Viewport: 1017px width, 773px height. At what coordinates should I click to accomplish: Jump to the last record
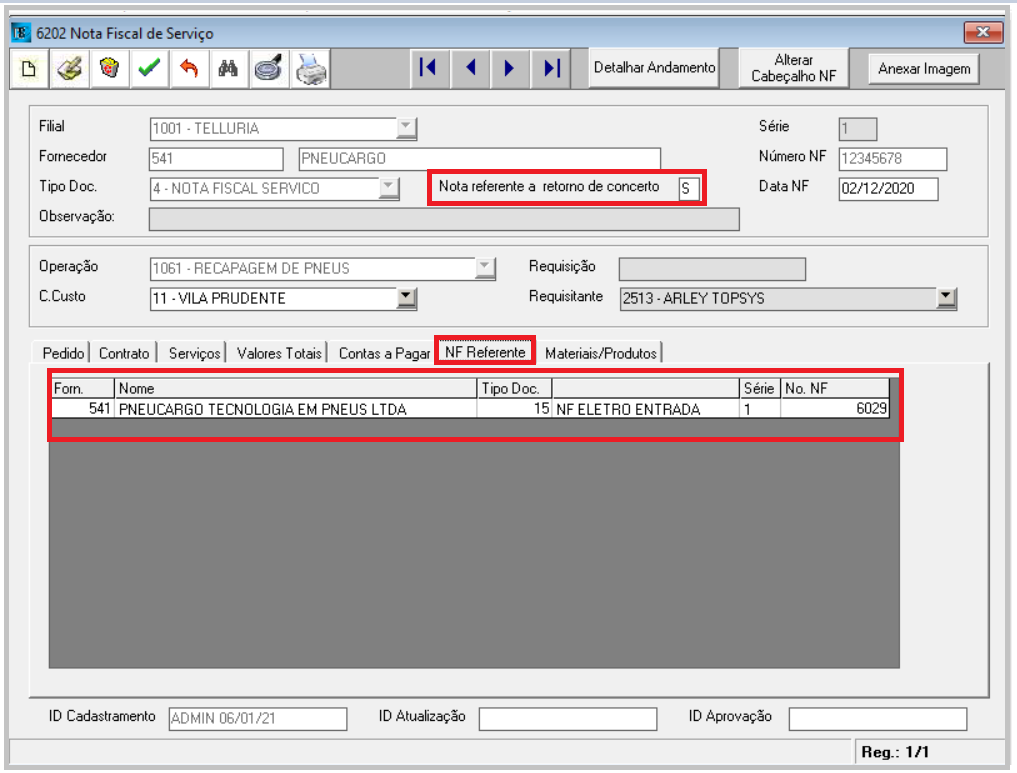pyautogui.click(x=551, y=68)
